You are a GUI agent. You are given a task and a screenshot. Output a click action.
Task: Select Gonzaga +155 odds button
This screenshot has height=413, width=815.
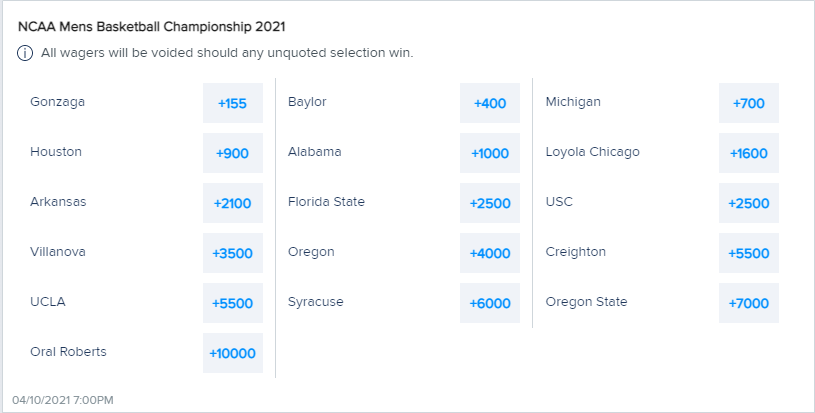point(232,103)
